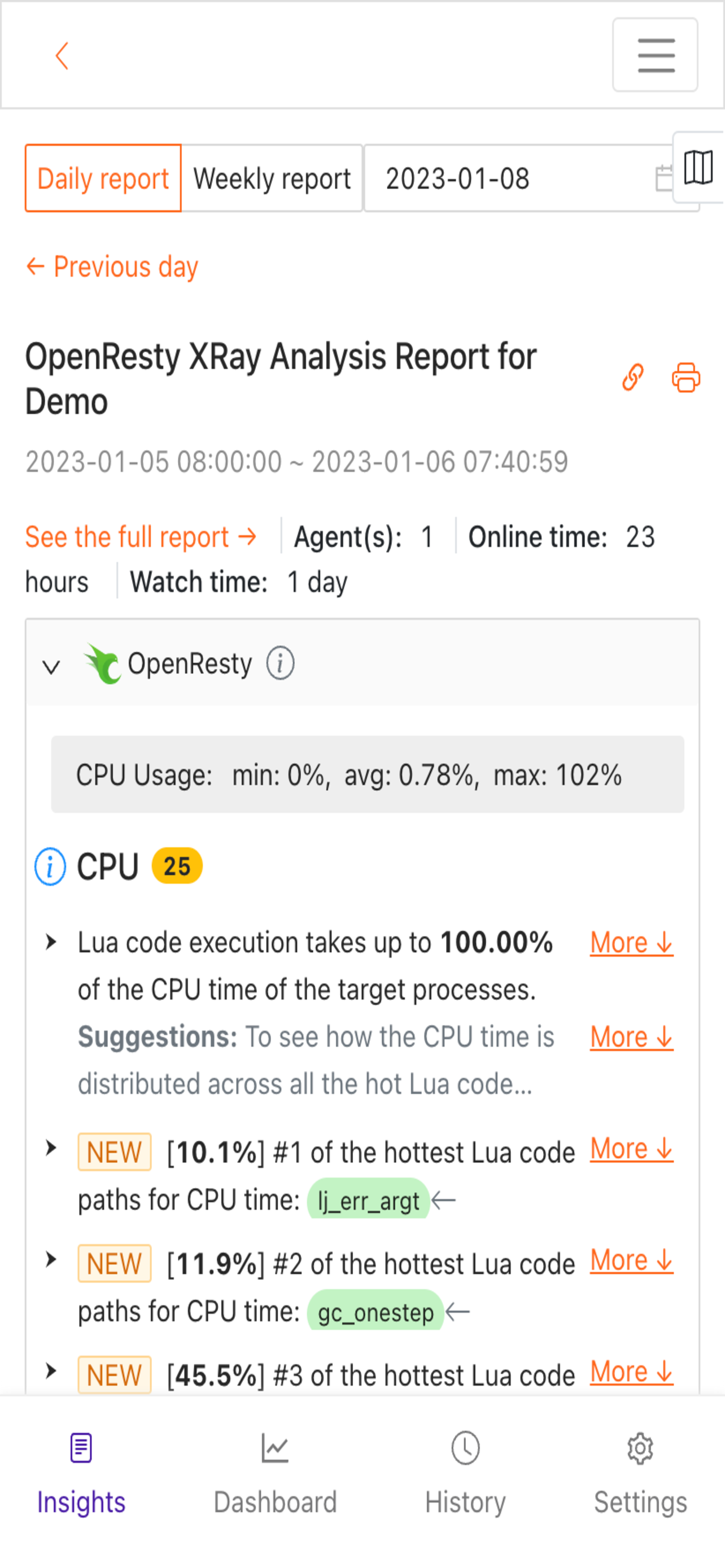
Task: Select the Weekly report tab
Action: [272, 178]
